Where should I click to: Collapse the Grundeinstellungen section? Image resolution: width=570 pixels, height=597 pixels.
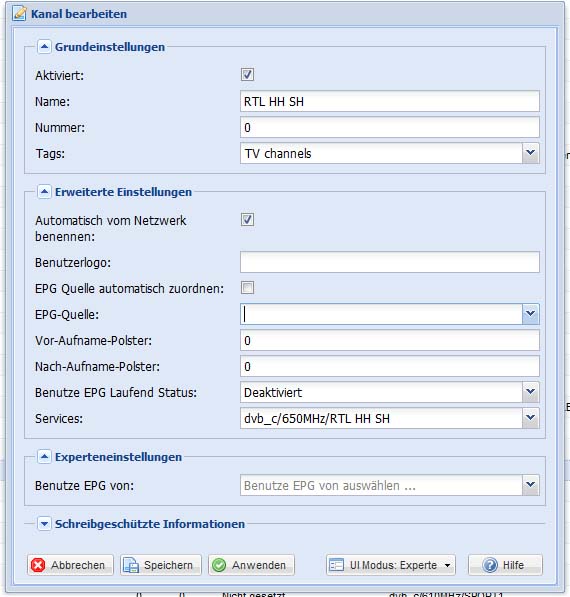point(44,47)
